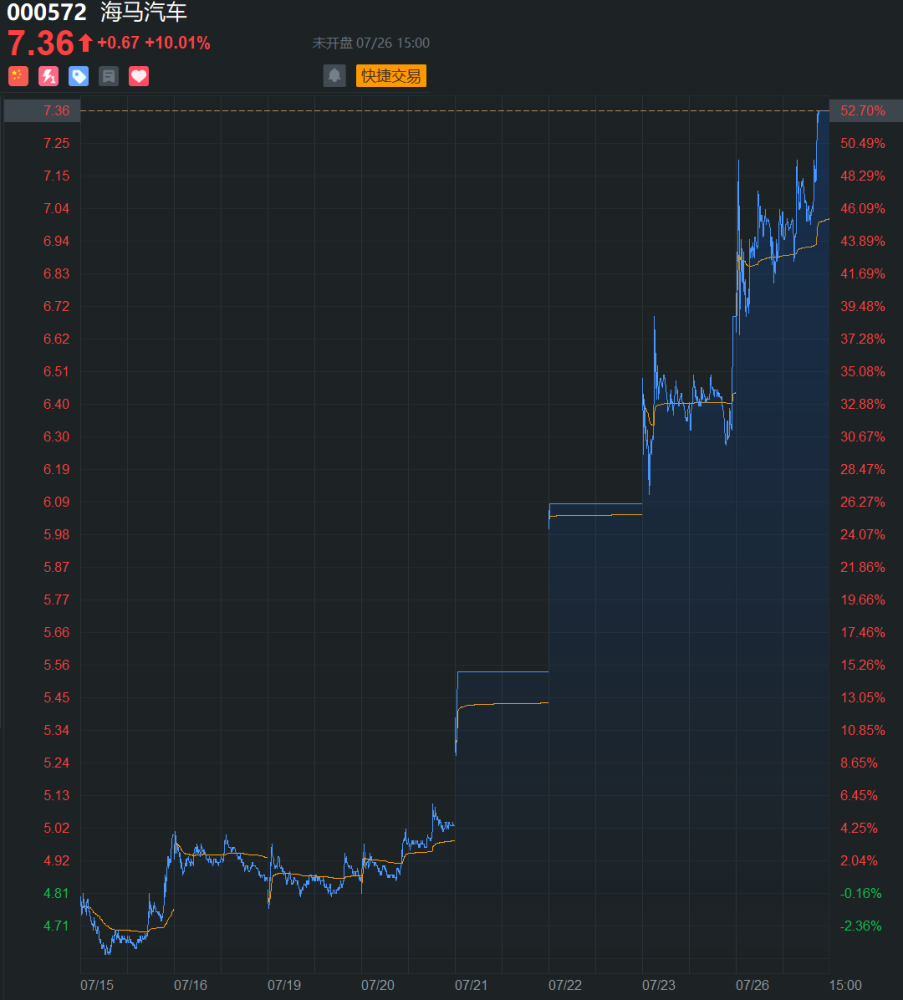Click the 07/19 date label on axis

(284, 985)
